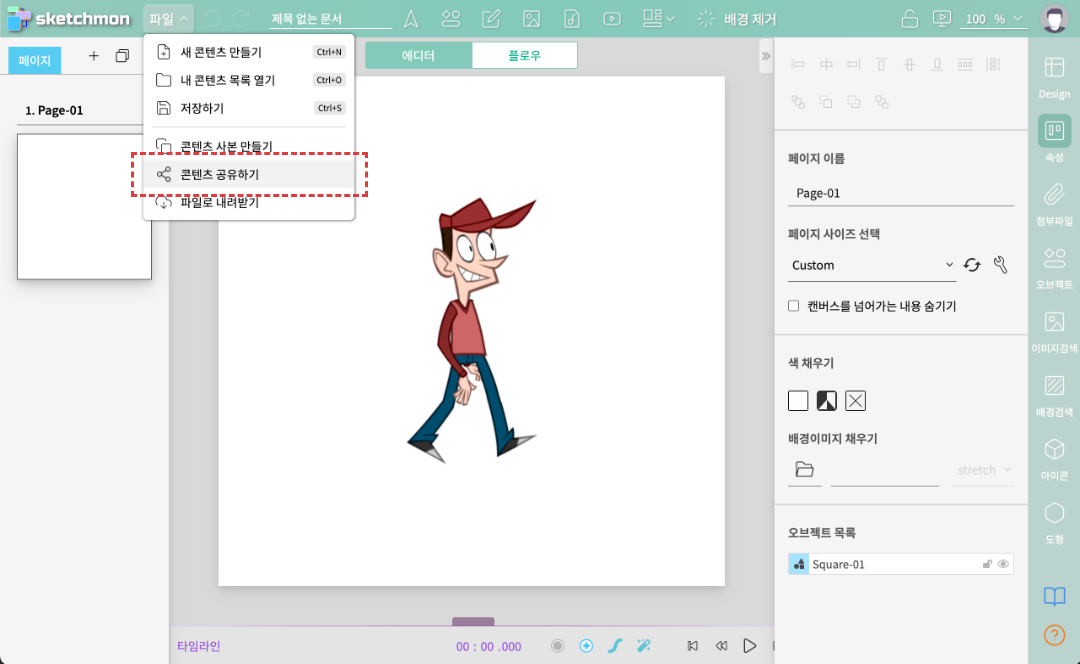
Task: Click the pencil edit tool in top toolbar
Action: 491,19
